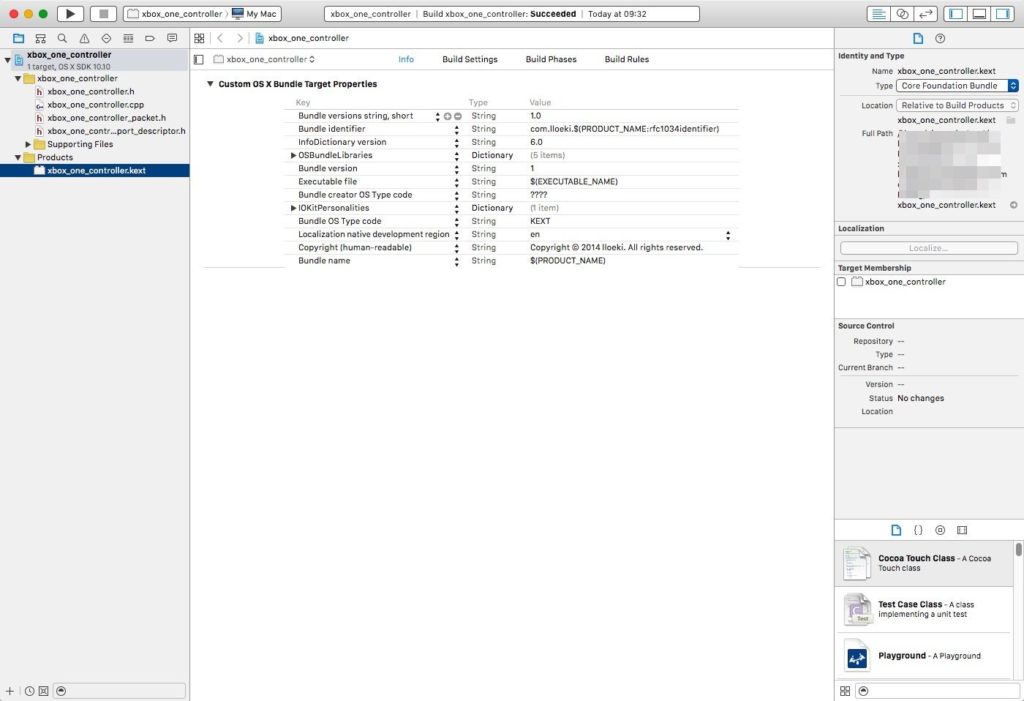Open the Test navigator icon

tap(106, 39)
